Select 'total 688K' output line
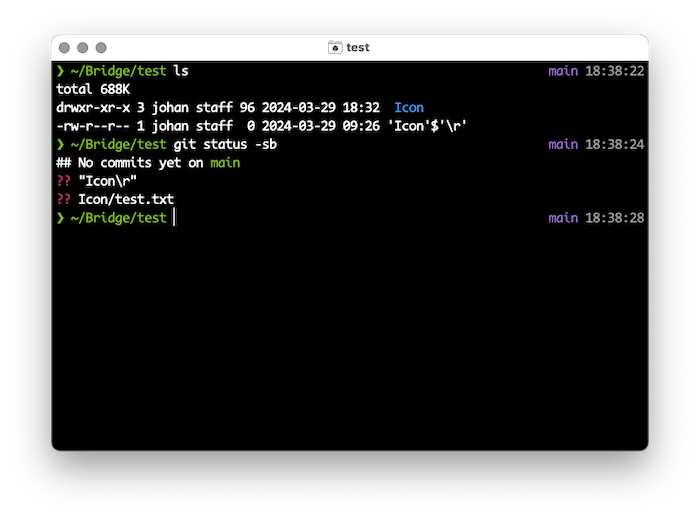700x519 pixels. (x=93, y=89)
